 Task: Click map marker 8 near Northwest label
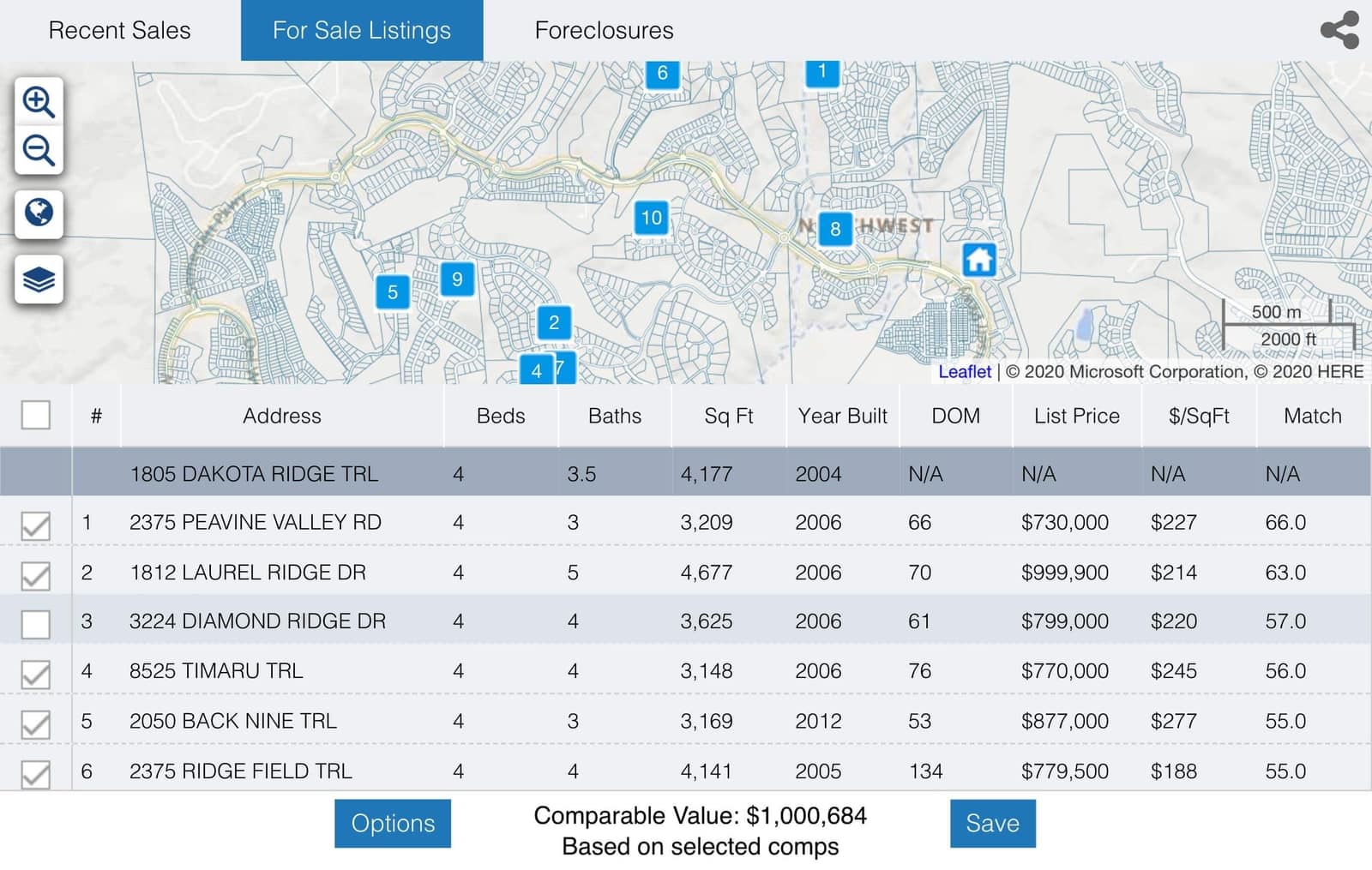pos(834,230)
